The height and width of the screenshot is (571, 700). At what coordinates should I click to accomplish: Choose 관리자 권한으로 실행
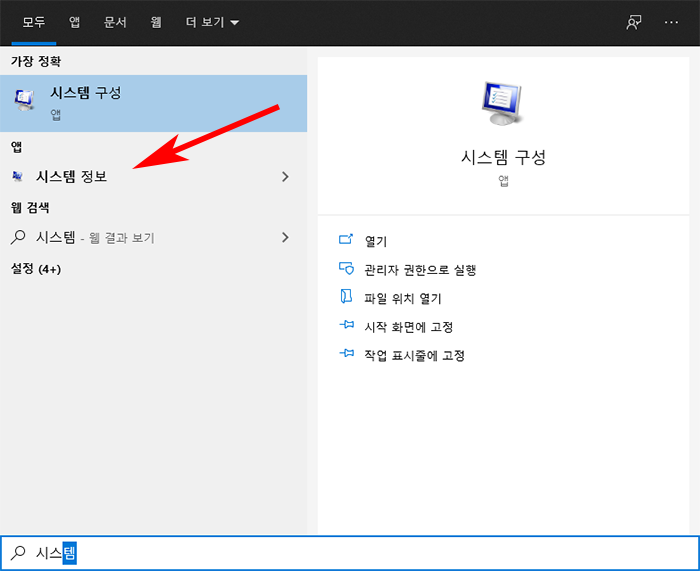[421, 270]
